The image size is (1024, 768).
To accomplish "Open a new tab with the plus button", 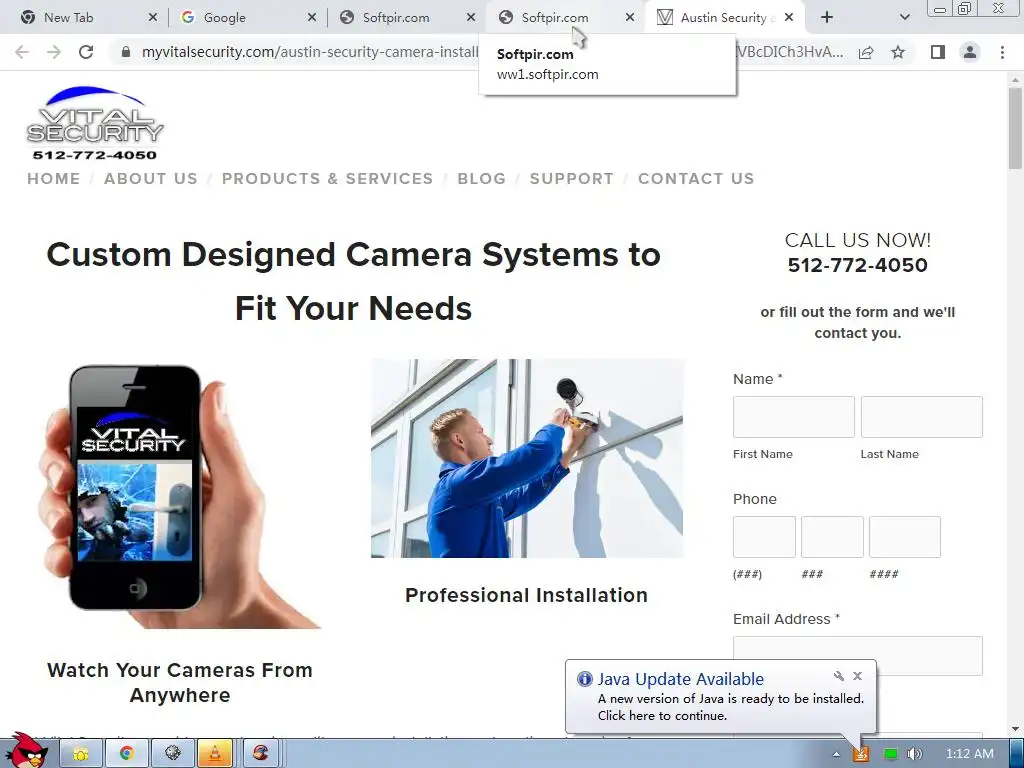I will (827, 18).
